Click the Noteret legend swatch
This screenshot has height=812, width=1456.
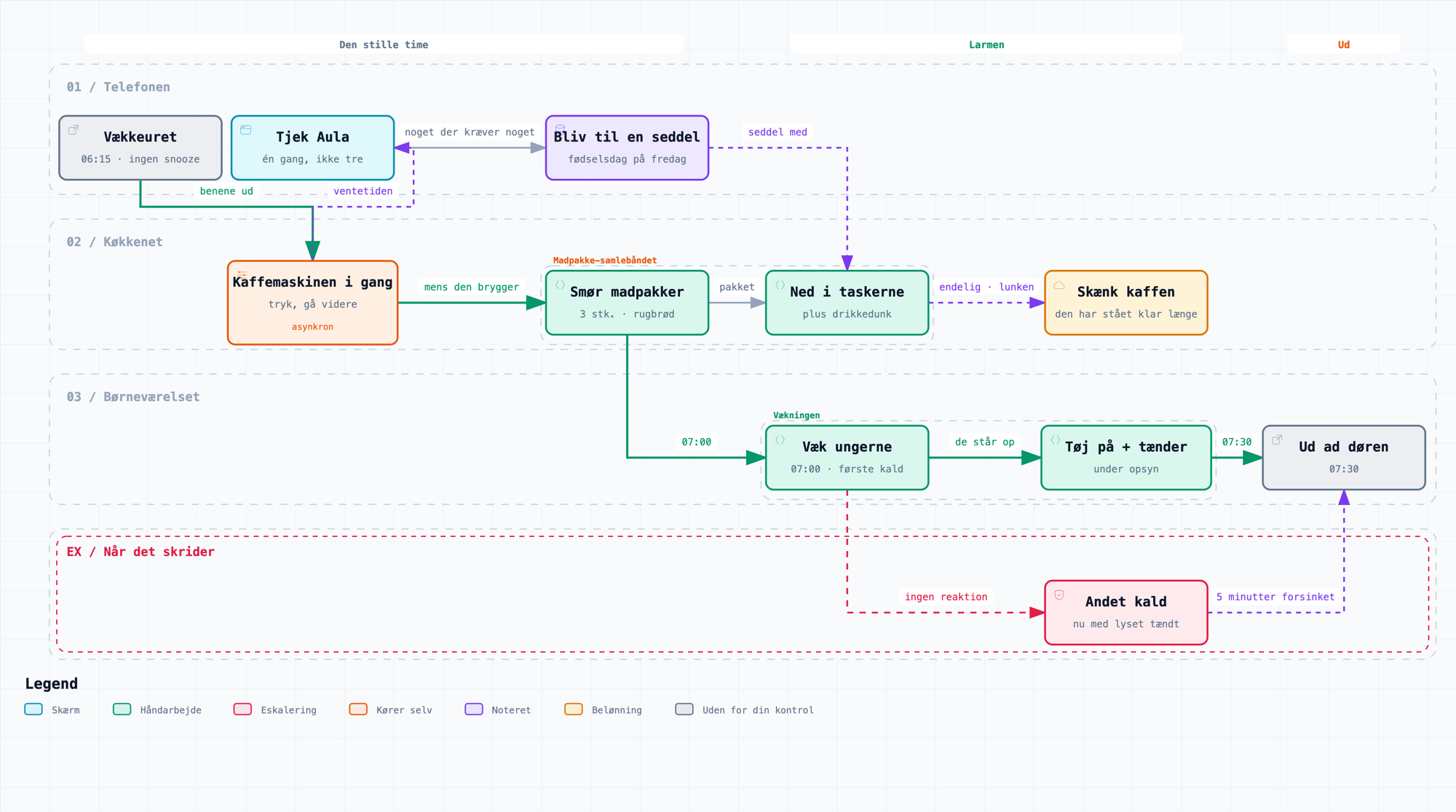coord(474,709)
